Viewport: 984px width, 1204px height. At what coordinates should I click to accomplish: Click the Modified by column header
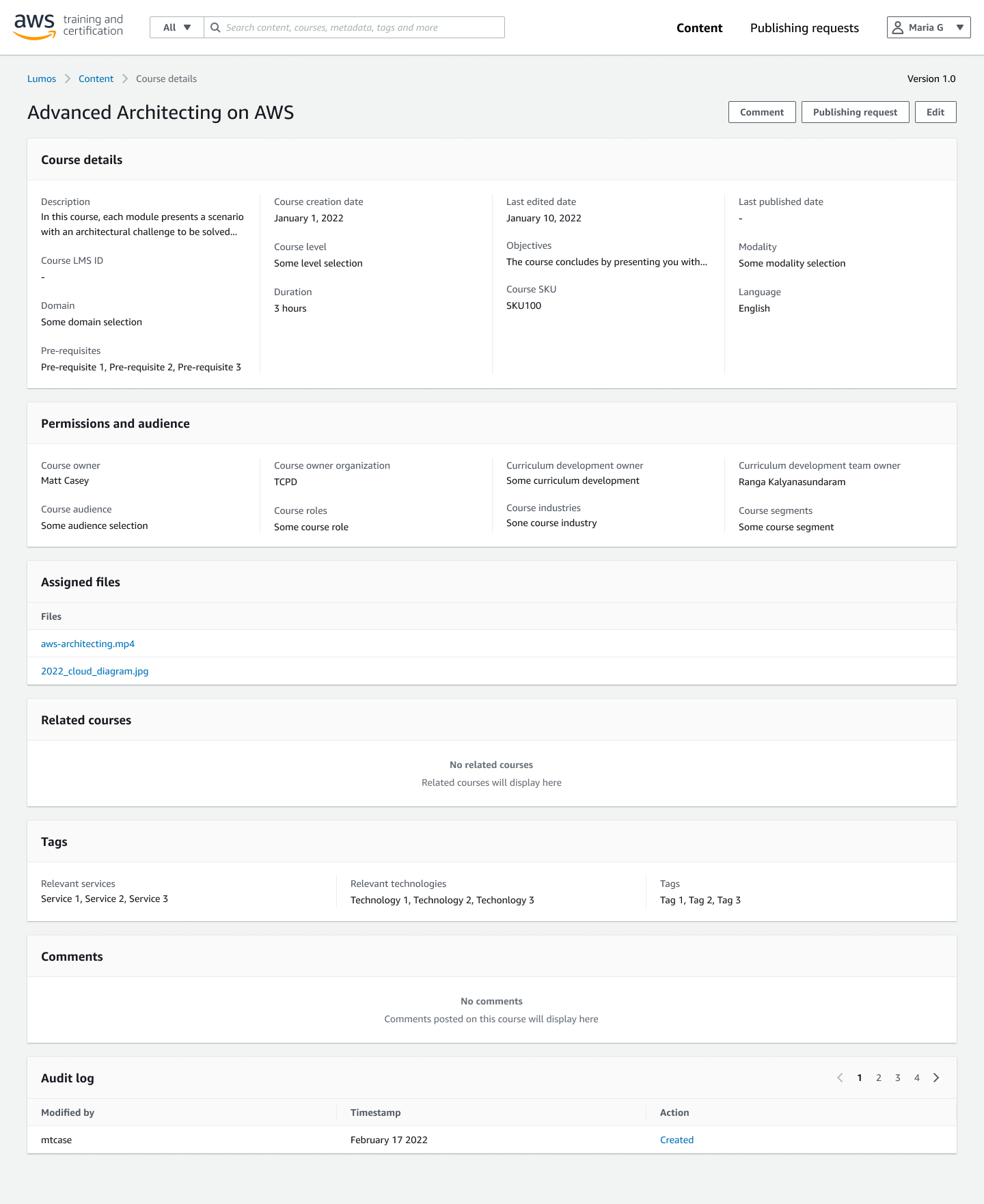pyautogui.click(x=68, y=1112)
